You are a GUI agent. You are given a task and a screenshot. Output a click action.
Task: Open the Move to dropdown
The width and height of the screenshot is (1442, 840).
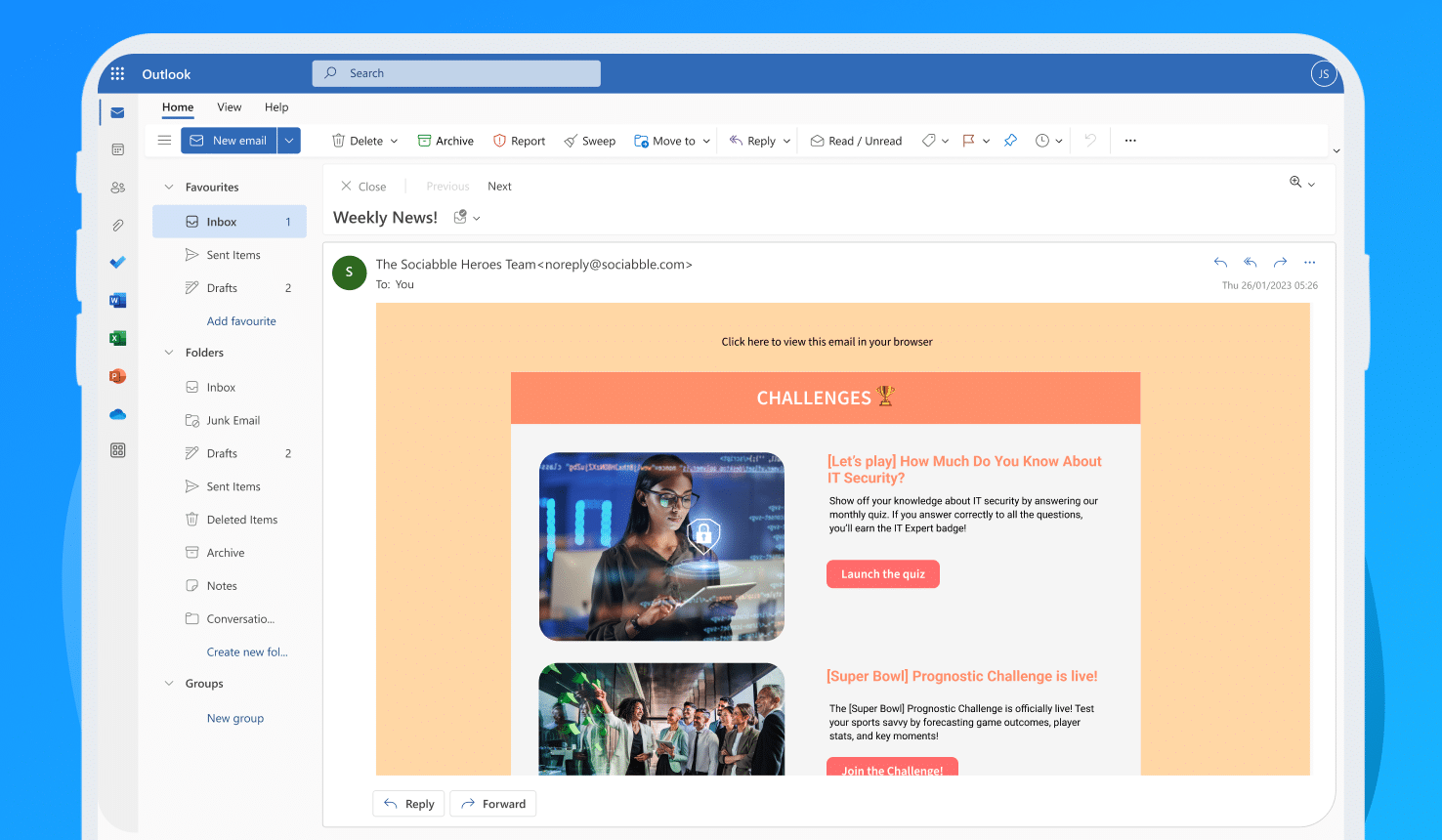click(x=706, y=141)
